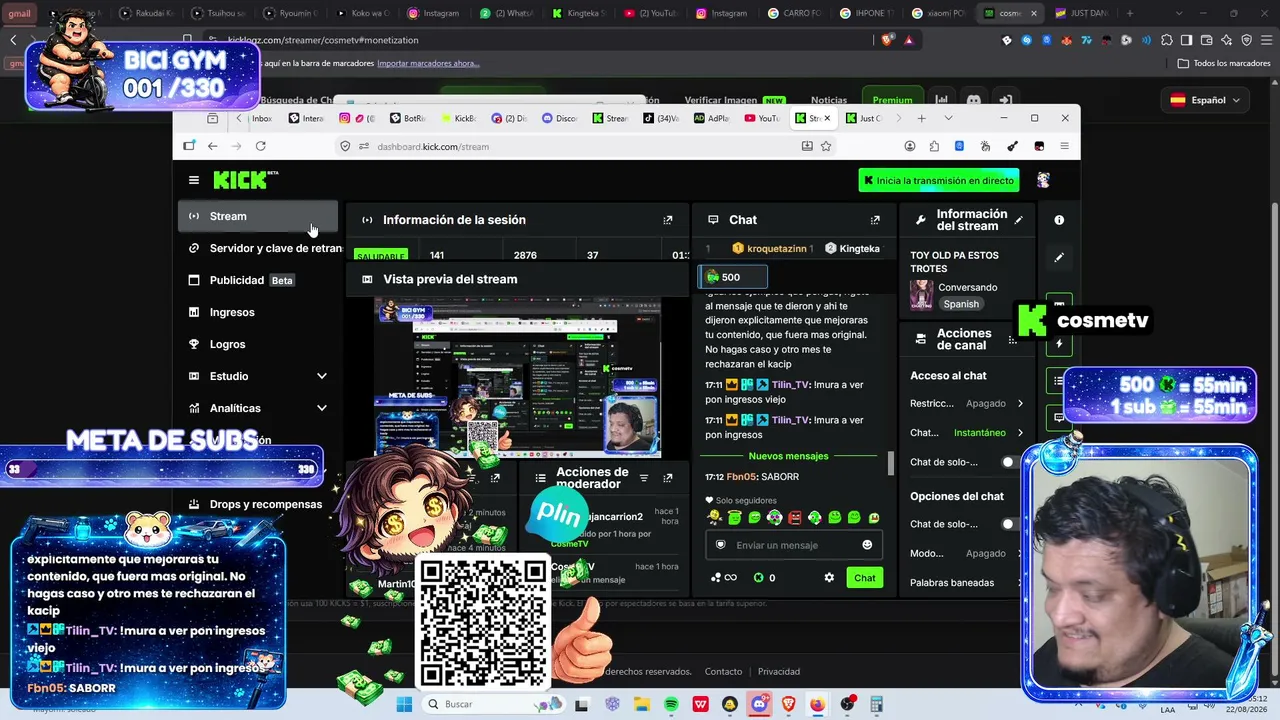Edit the Información del stream panel
The width and height of the screenshot is (1280, 720).
(x=1019, y=220)
